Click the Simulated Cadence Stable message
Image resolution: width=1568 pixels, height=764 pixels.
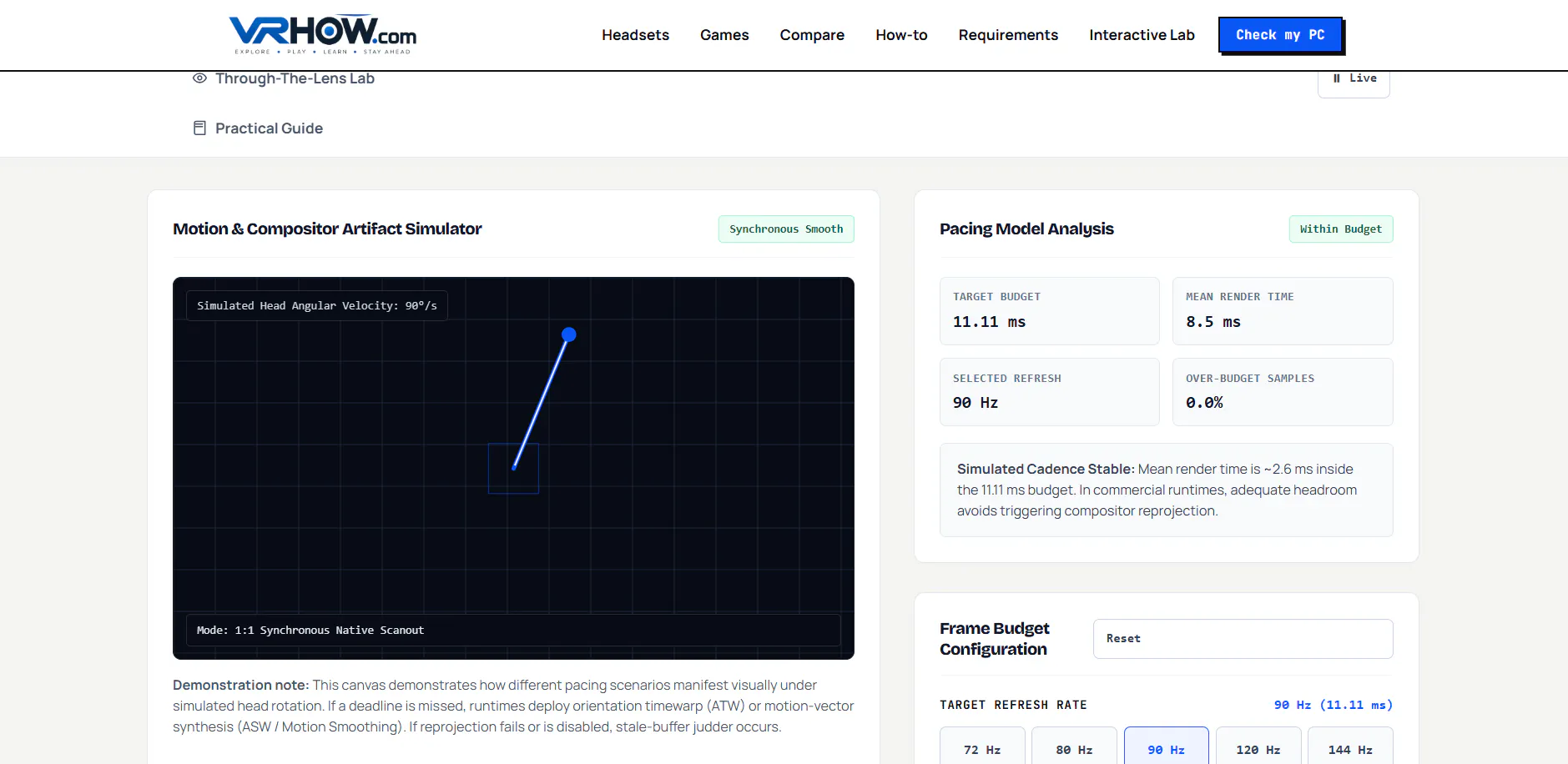point(1166,490)
